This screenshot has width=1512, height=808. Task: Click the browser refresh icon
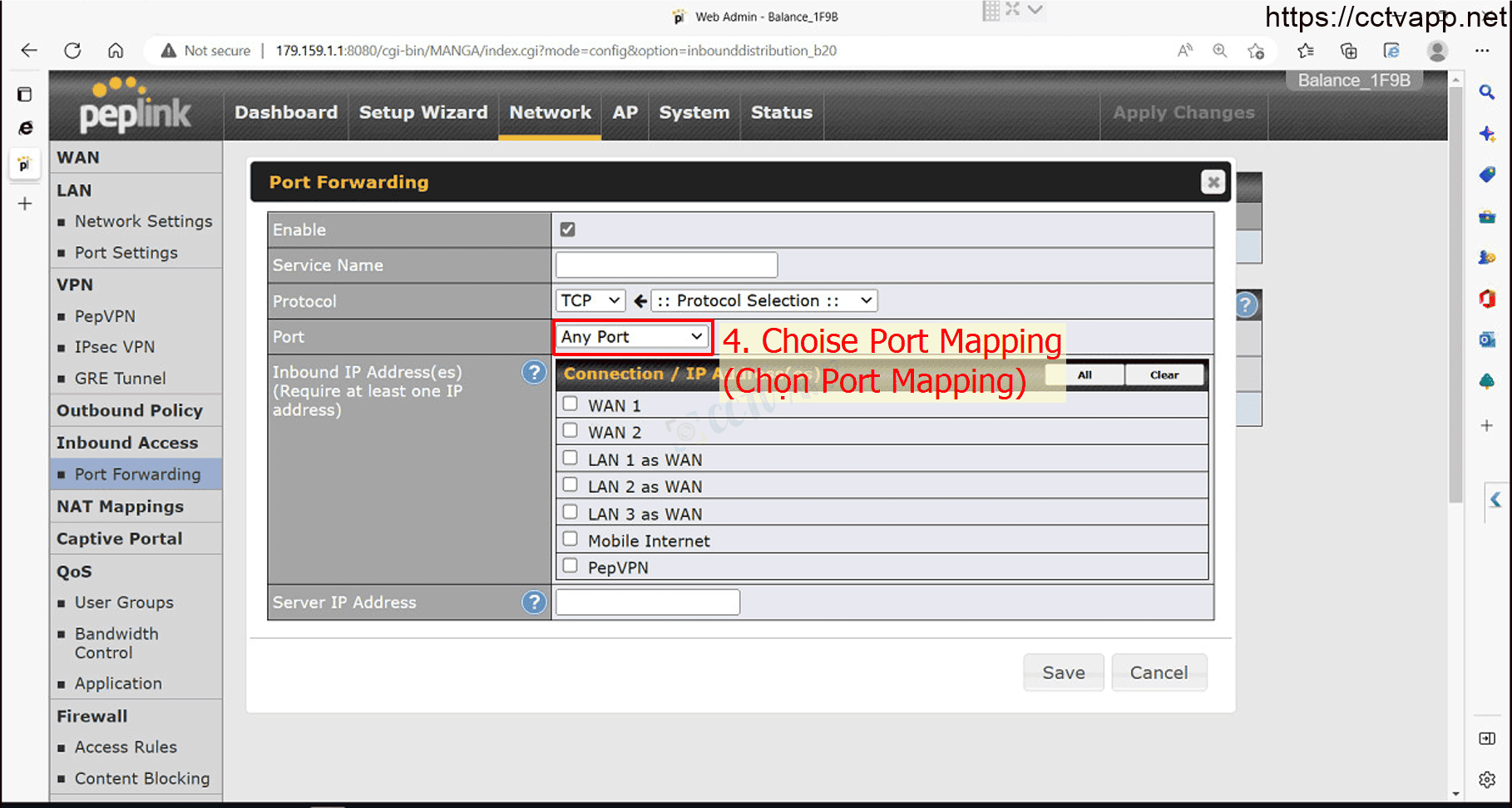pos(72,51)
